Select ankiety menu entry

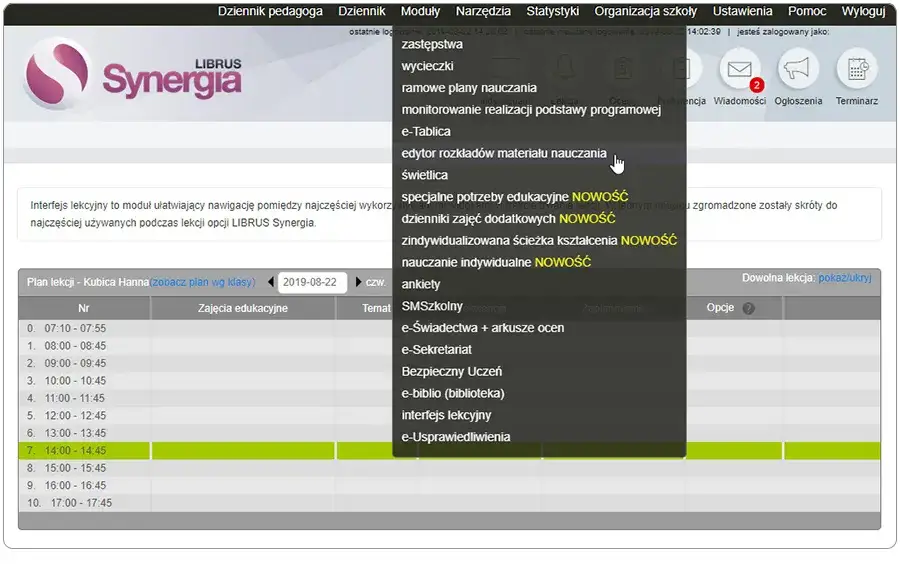tap(421, 284)
